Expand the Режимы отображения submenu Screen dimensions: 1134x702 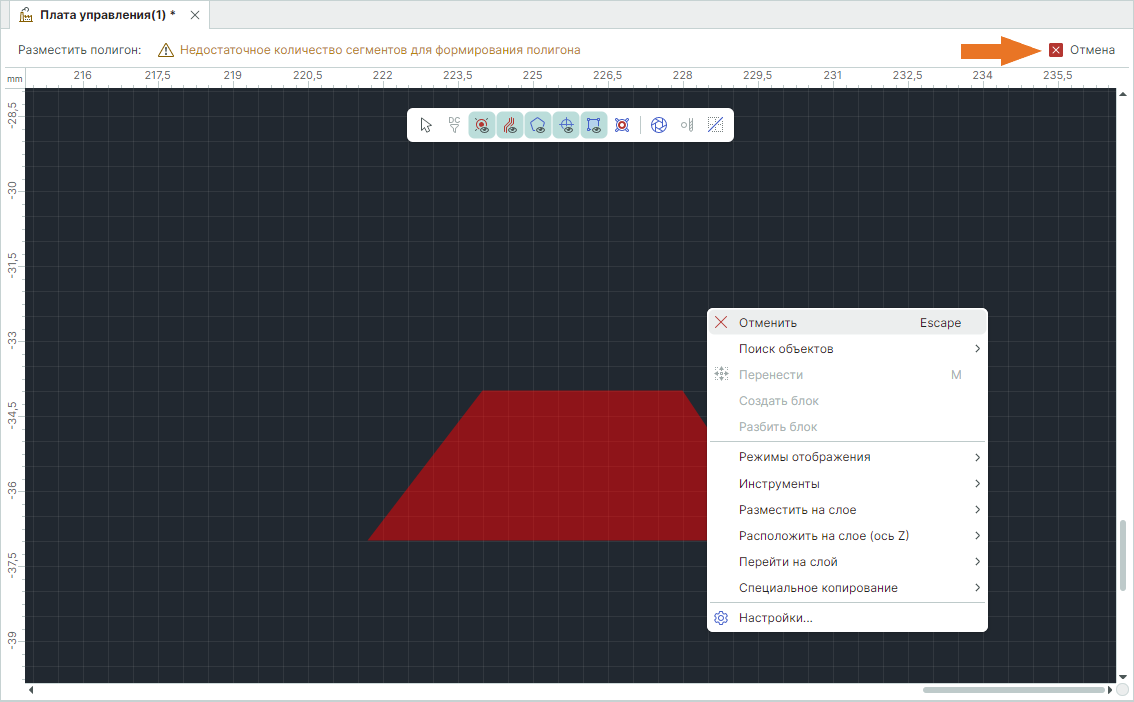pos(804,457)
